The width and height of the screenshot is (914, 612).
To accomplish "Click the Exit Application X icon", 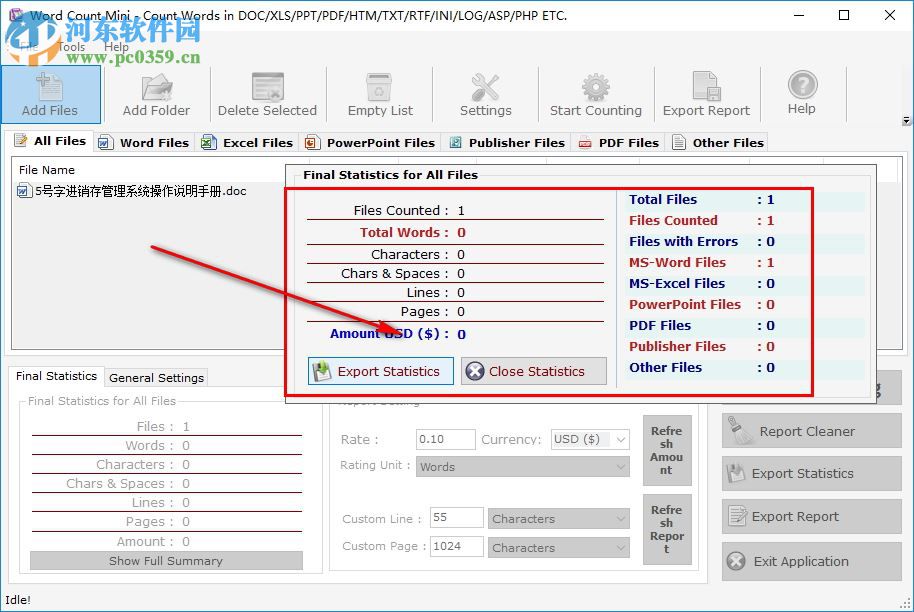I will [x=736, y=561].
